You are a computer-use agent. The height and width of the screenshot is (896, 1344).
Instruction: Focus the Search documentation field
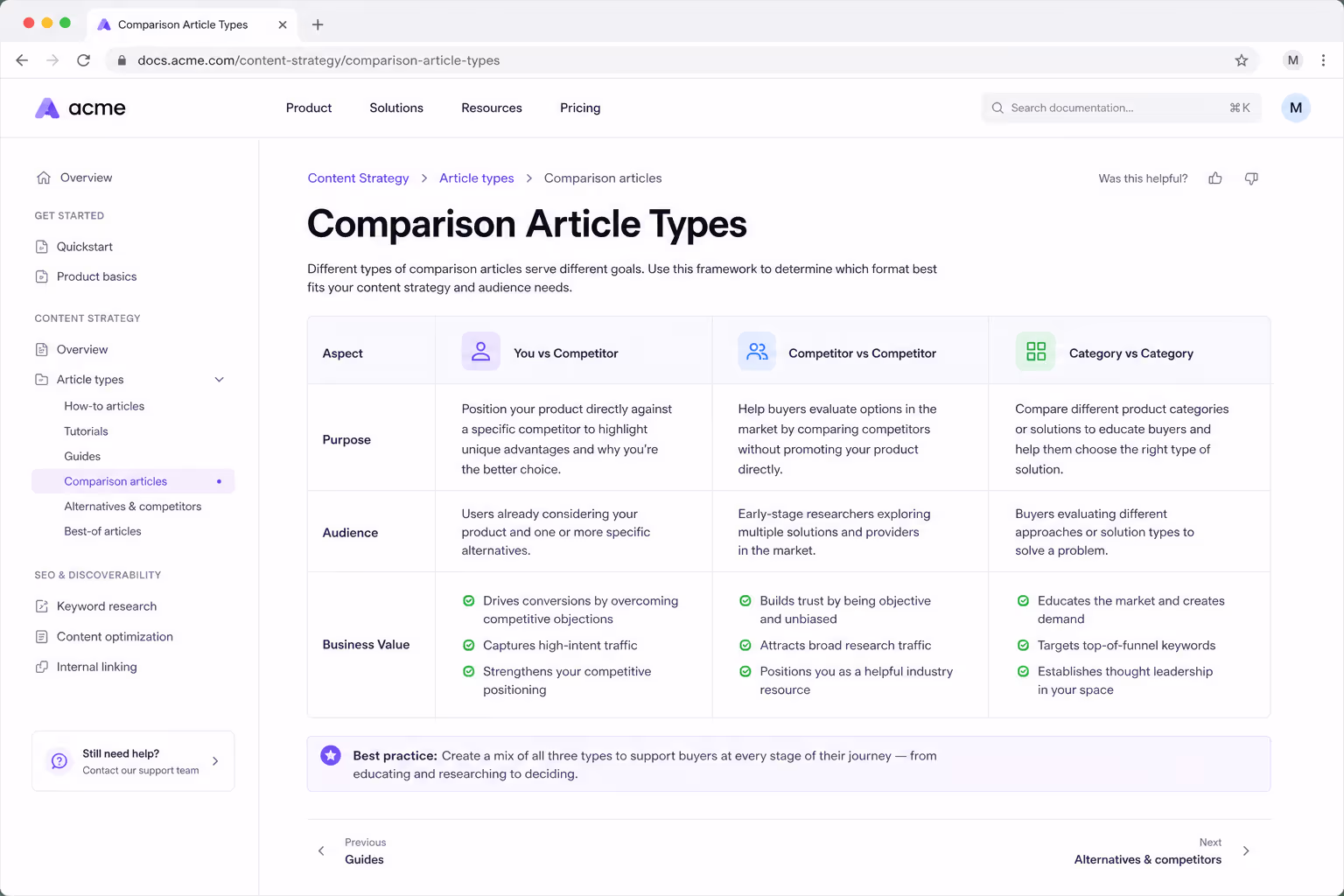(x=1122, y=108)
